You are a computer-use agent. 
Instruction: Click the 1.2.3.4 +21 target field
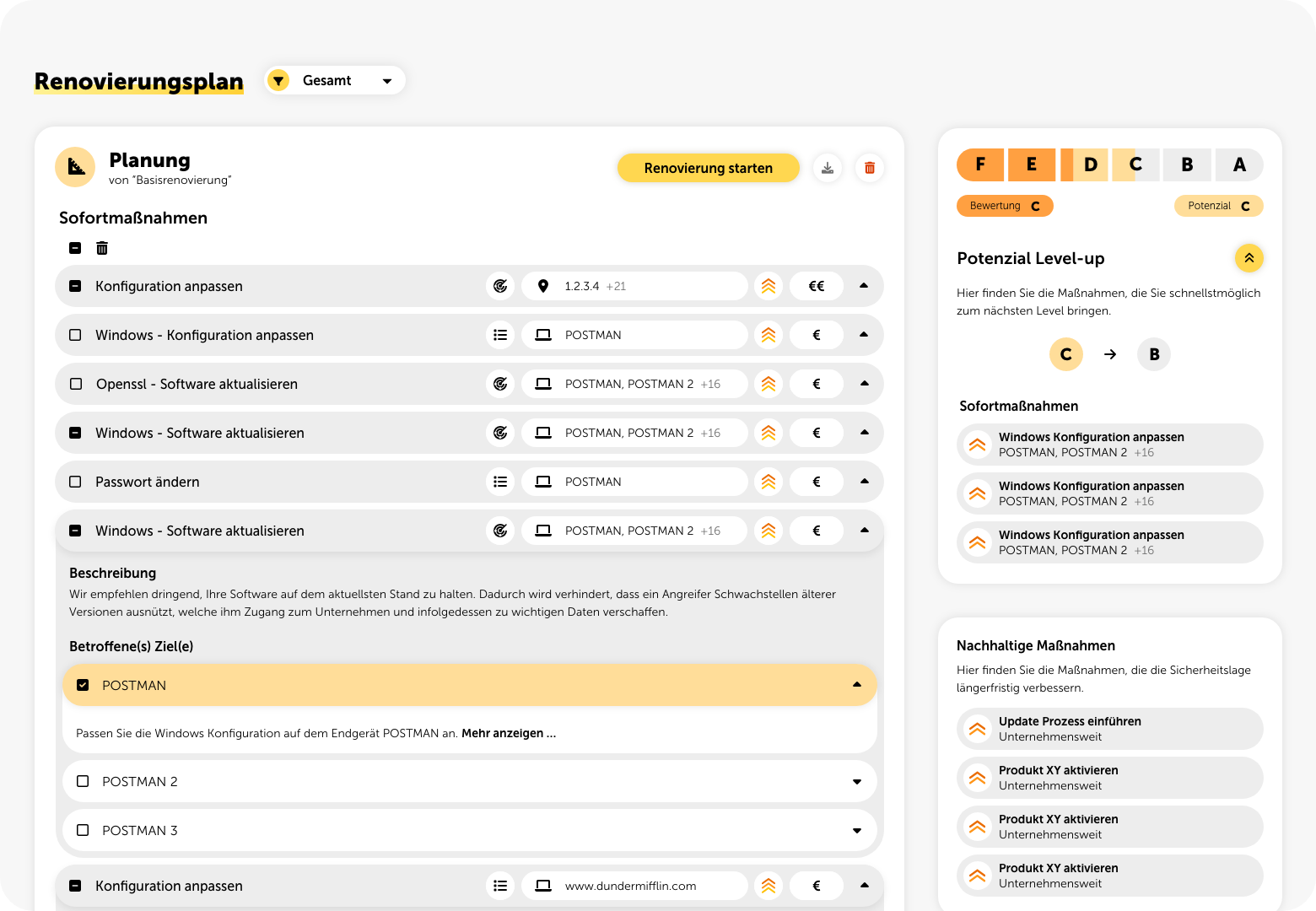(634, 286)
